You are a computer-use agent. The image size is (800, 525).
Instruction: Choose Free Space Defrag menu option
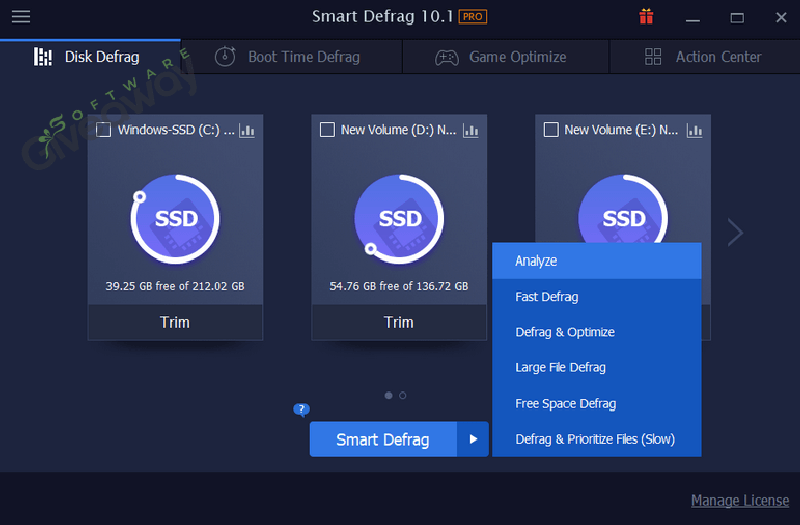[x=596, y=404]
